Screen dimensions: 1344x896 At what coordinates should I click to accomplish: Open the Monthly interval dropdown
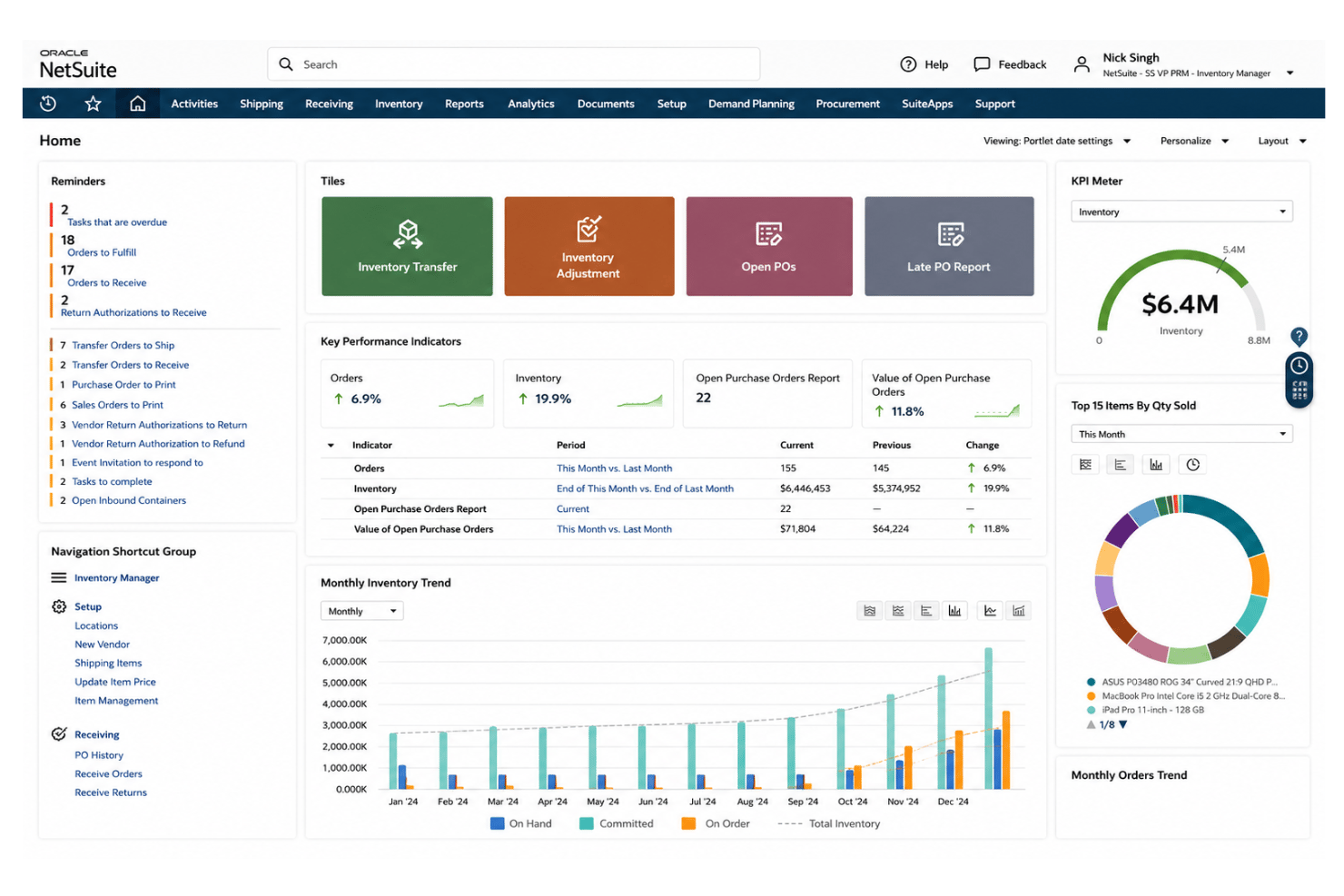(361, 611)
